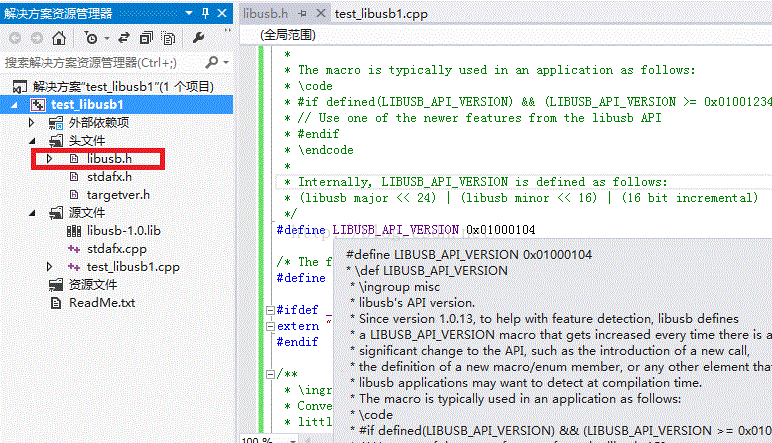The image size is (772, 443).
Task: Toggle the Show All Files icon
Action: 168,38
